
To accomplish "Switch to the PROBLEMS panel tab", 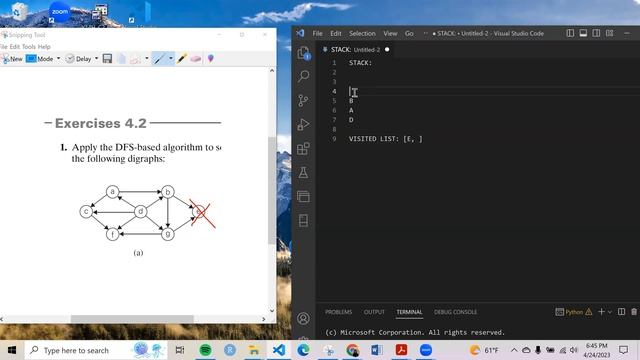I will 338,312.
